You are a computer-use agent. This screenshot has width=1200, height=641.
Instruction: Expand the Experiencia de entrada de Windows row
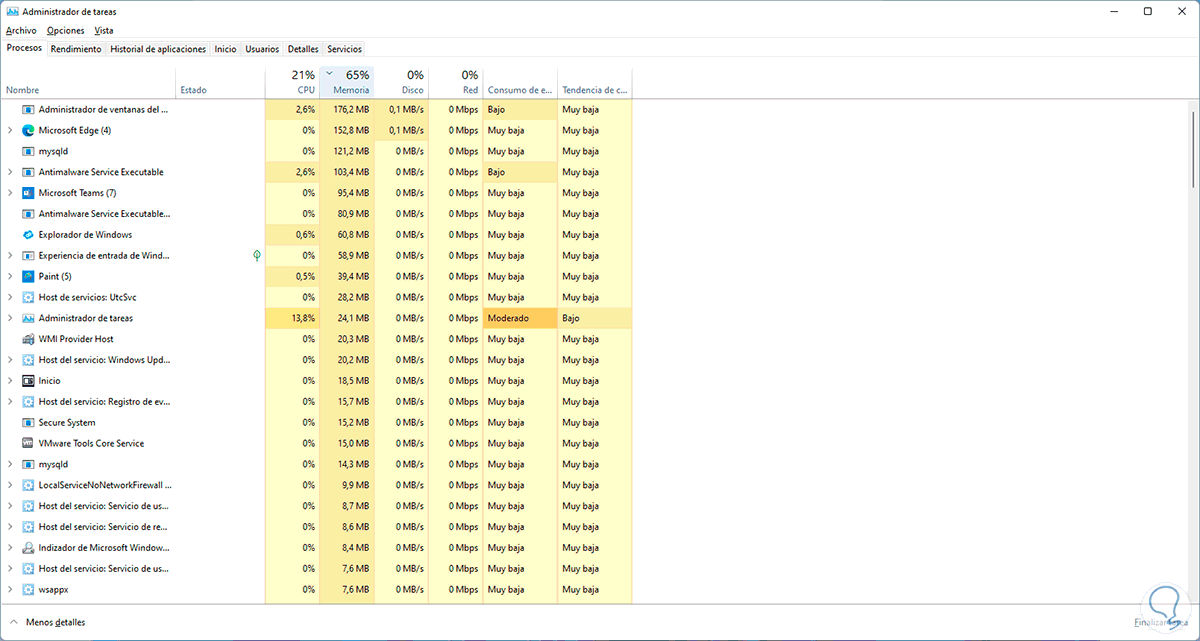coord(10,256)
